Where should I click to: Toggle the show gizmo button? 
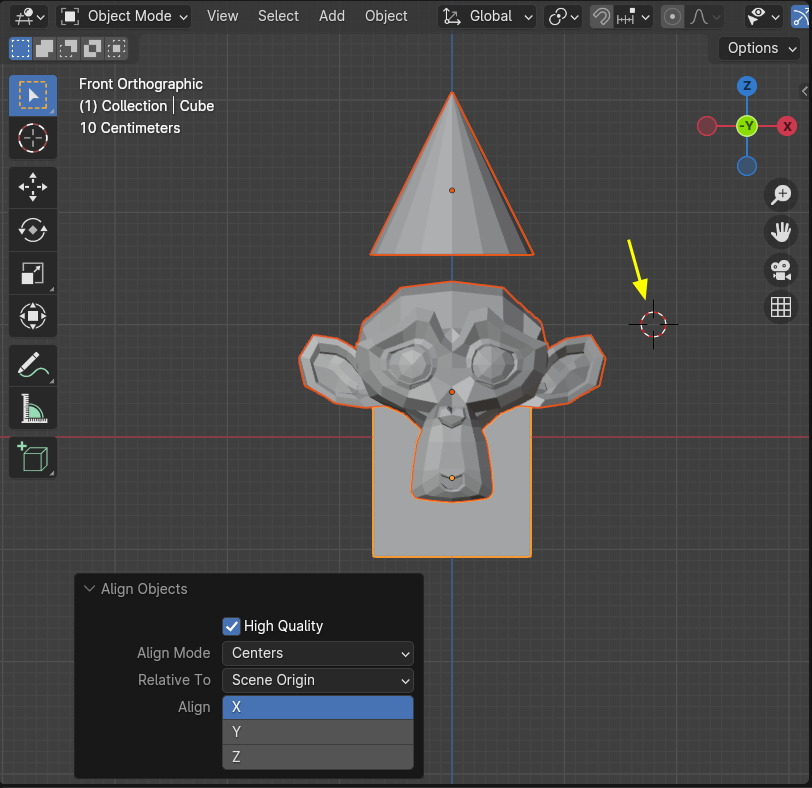801,17
